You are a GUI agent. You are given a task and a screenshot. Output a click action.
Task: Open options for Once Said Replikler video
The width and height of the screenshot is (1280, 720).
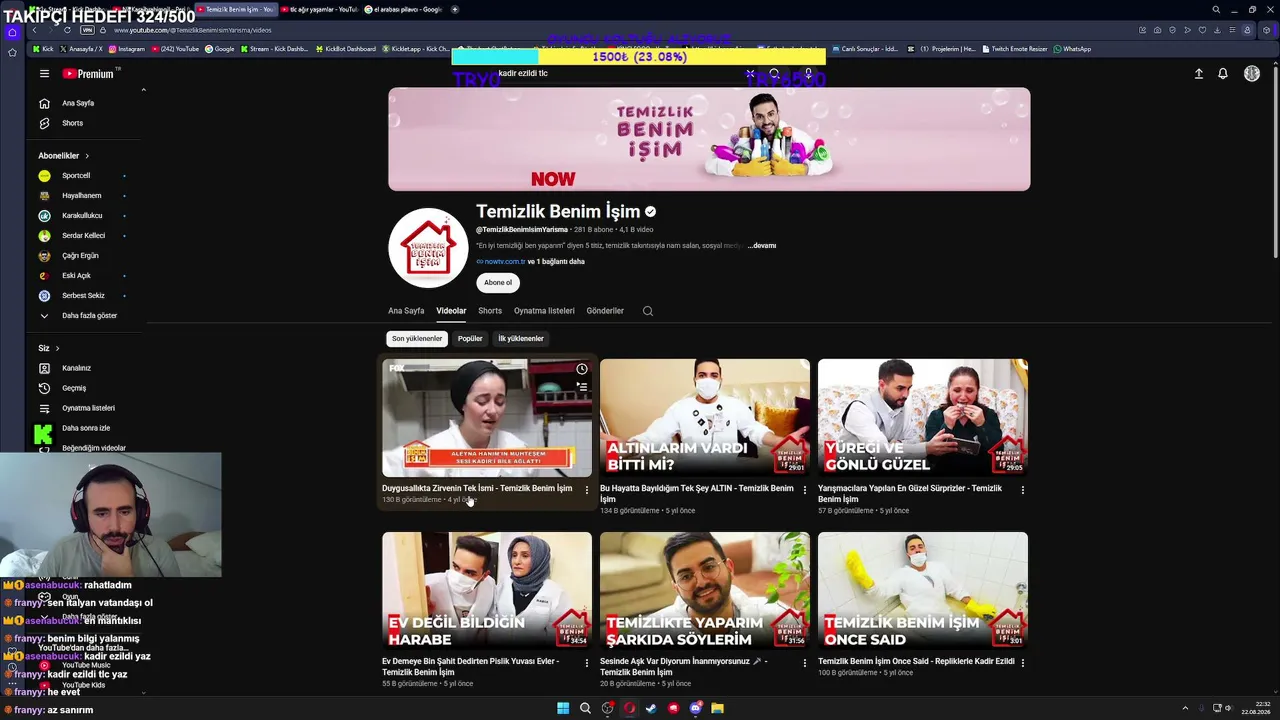coord(1022,662)
